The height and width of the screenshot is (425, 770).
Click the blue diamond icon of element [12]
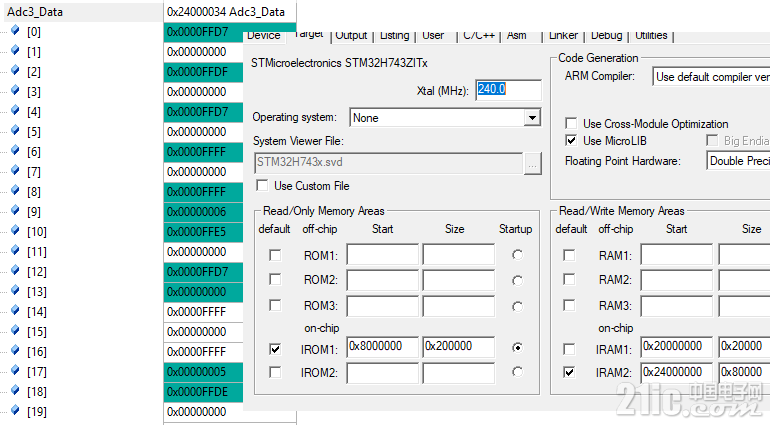pyautogui.click(x=15, y=270)
